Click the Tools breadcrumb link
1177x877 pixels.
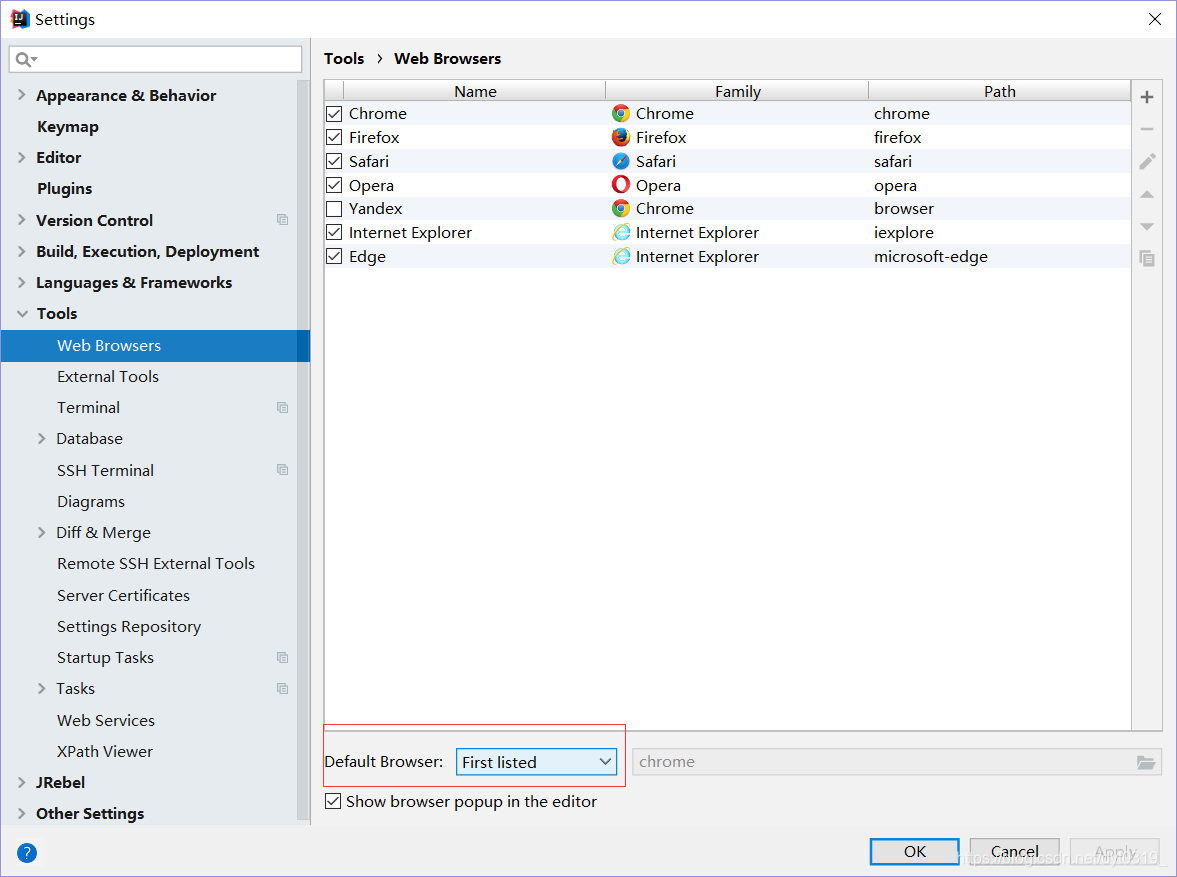click(344, 59)
